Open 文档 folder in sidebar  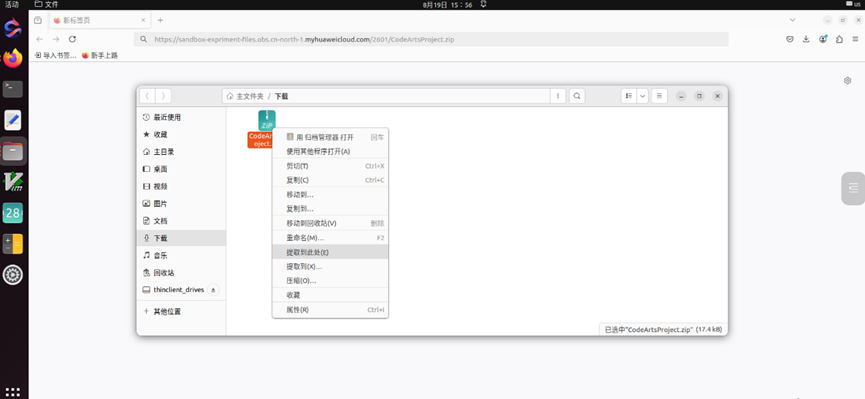[x=181, y=221]
